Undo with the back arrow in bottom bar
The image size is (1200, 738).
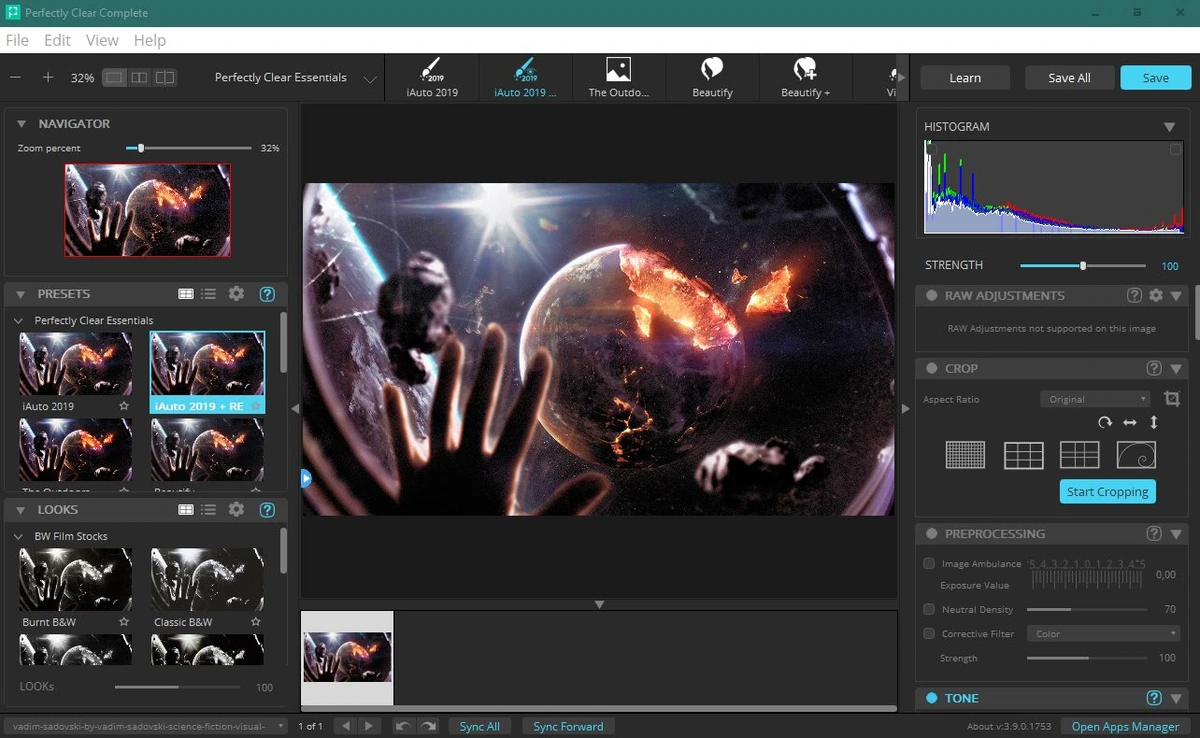point(403,726)
